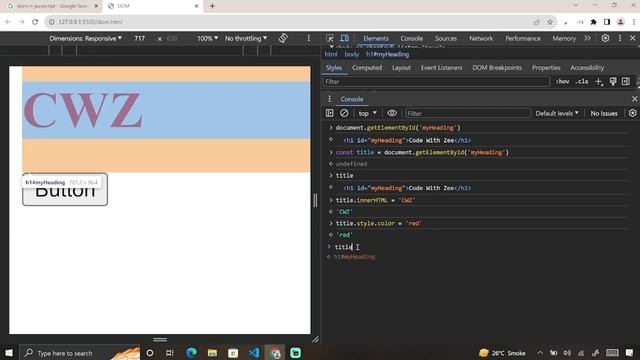The width and height of the screenshot is (640, 360).
Task: Expand the const title console entry arrow
Action: (331, 152)
